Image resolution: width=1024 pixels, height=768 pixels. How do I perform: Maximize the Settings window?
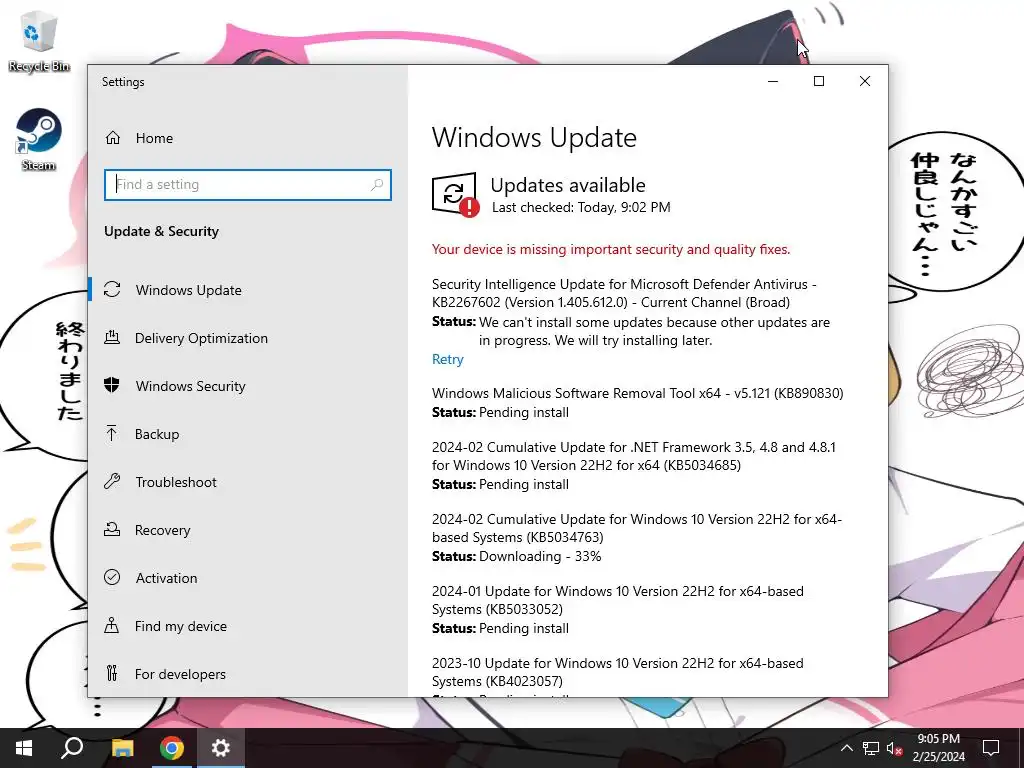coord(819,81)
